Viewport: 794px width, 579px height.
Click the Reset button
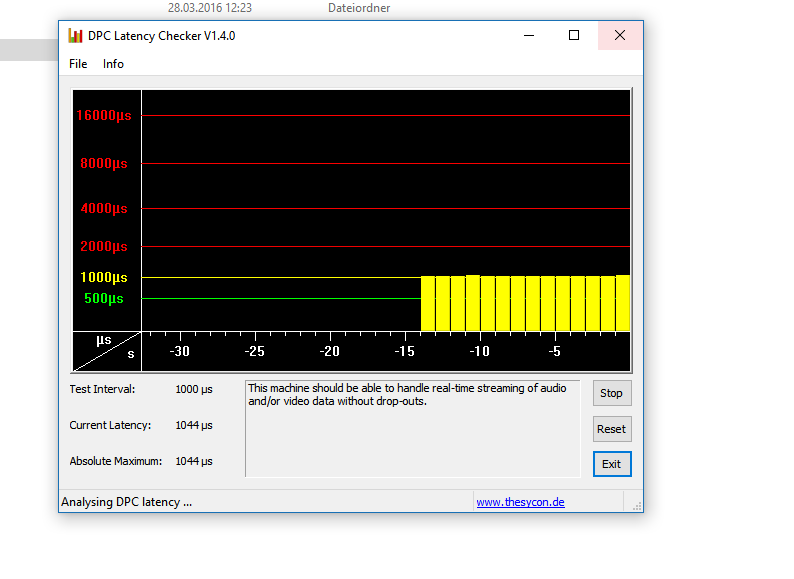pos(612,429)
